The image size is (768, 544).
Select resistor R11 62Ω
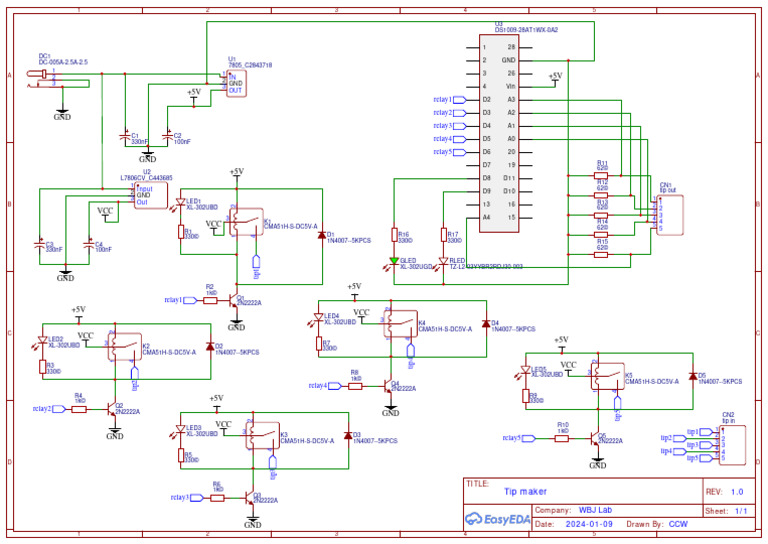pyautogui.click(x=601, y=175)
